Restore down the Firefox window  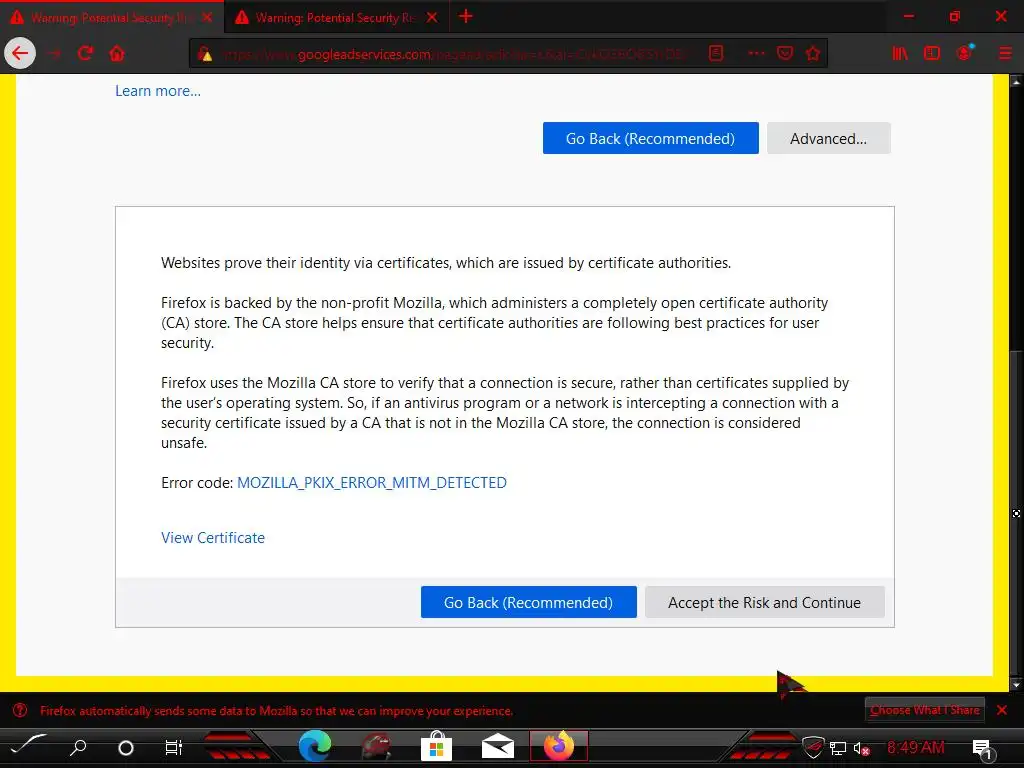[955, 16]
